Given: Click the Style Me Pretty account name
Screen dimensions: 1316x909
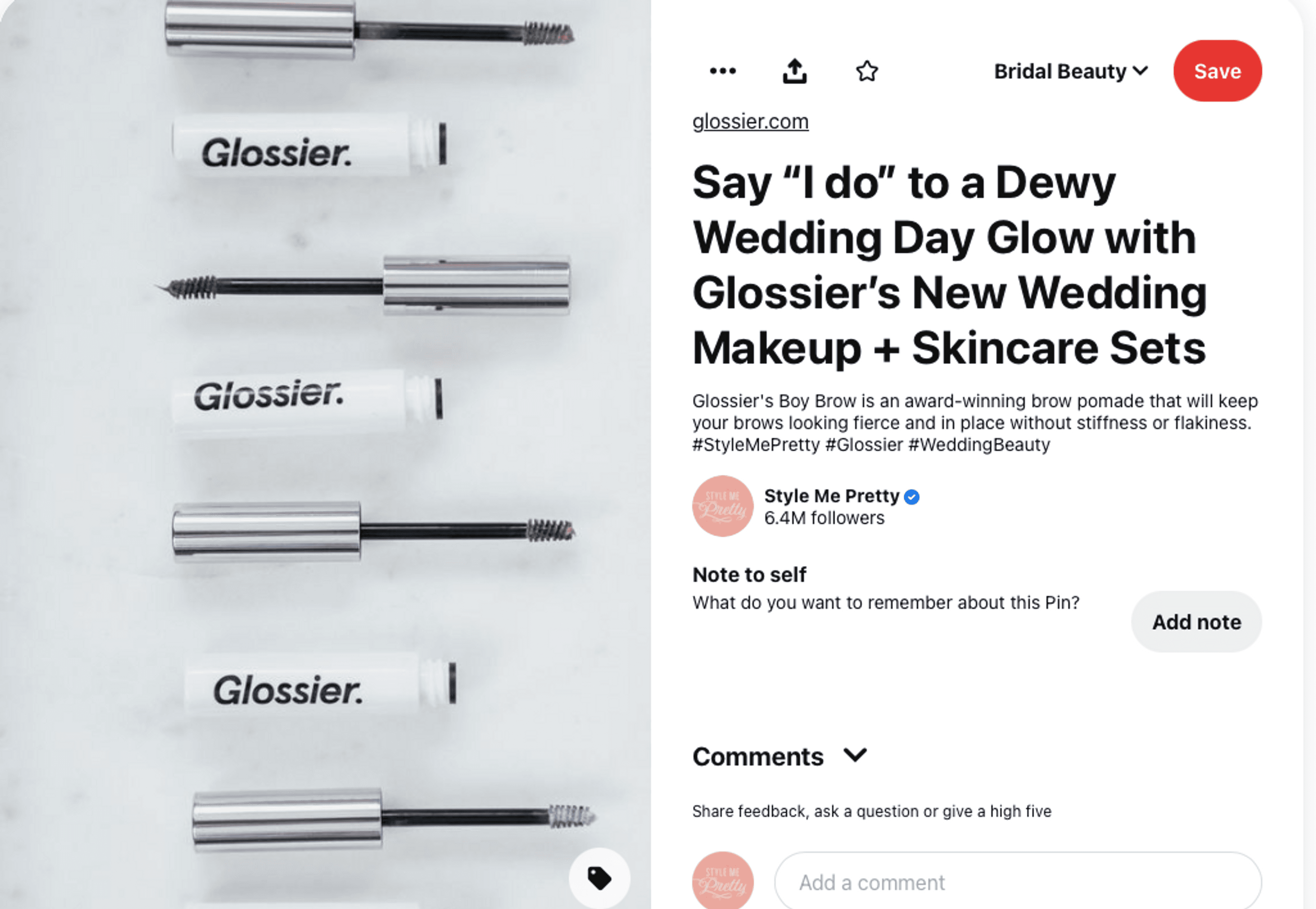Looking at the screenshot, I should point(831,496).
